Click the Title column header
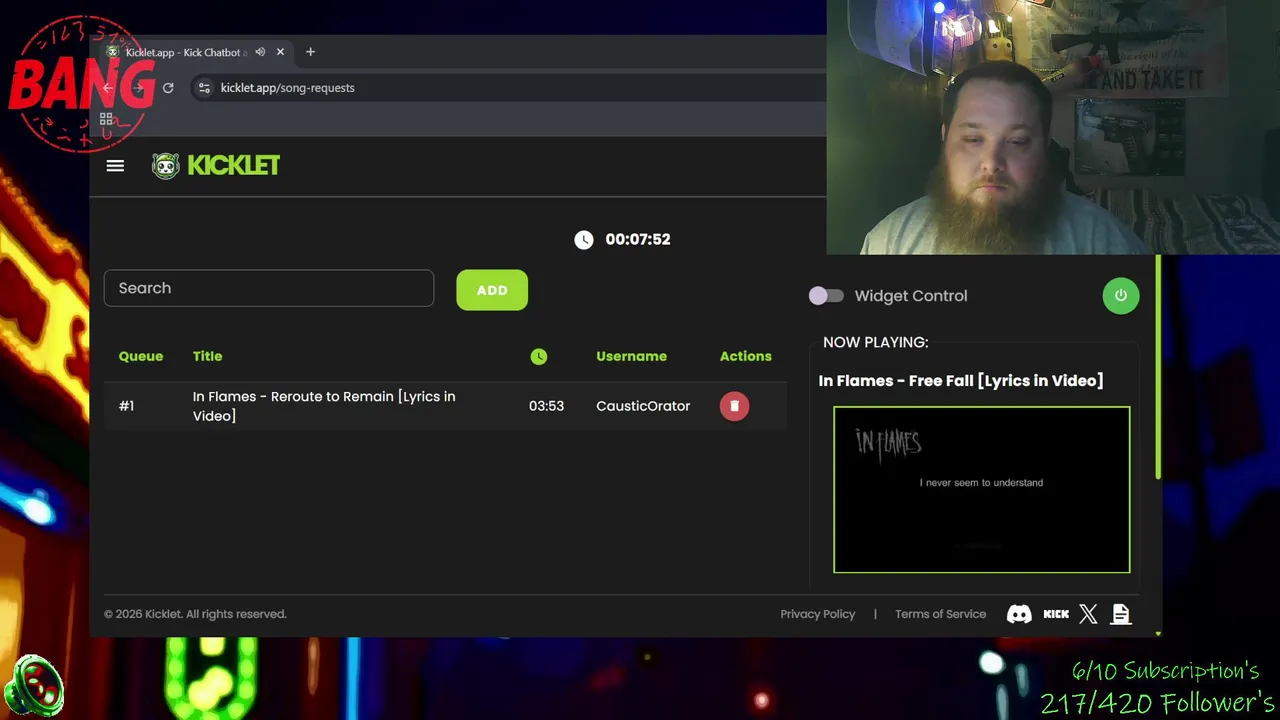Viewport: 1280px width, 720px height. pyautogui.click(x=207, y=356)
